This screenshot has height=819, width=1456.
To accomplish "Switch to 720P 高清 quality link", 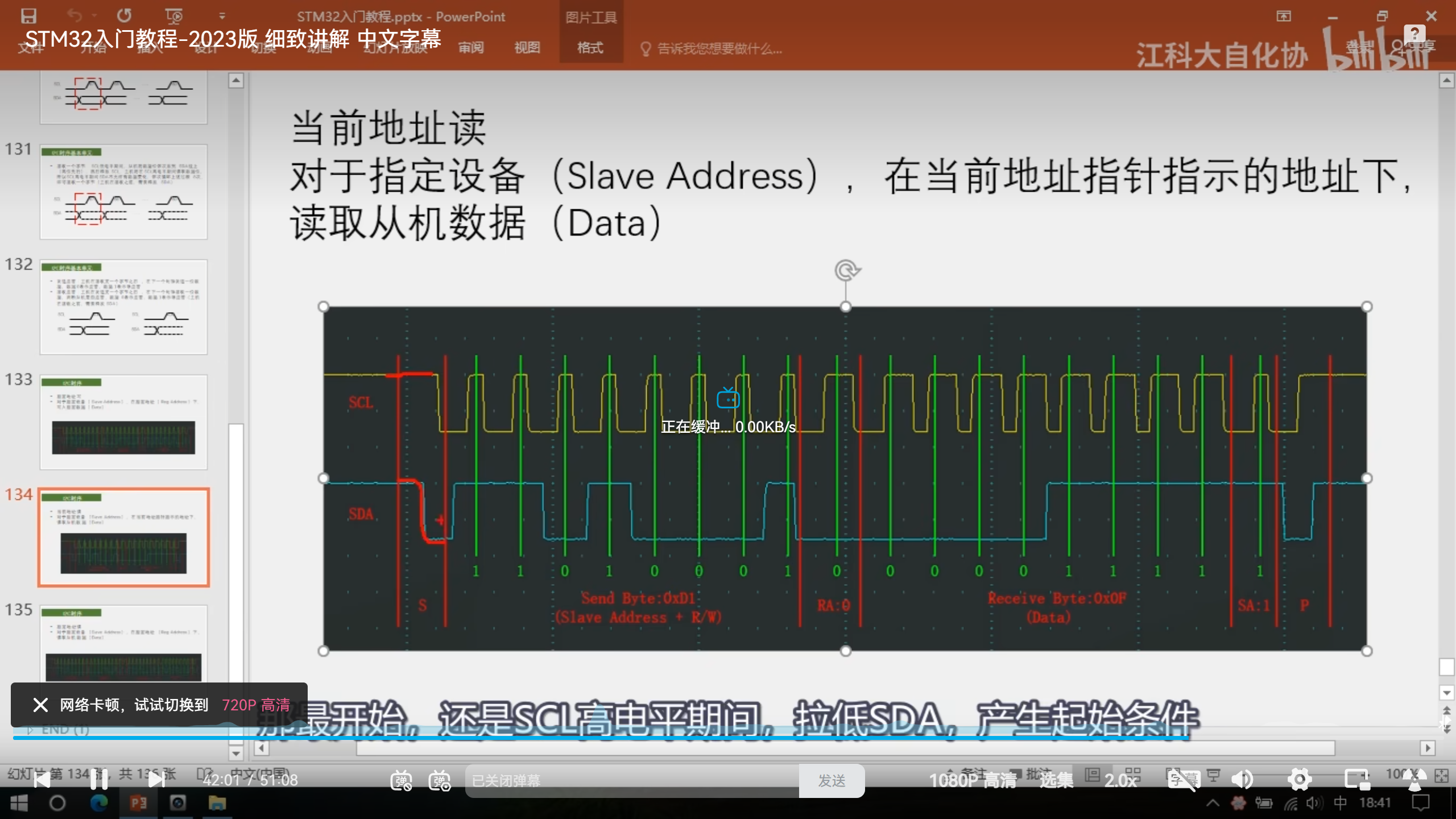I will pyautogui.click(x=256, y=705).
